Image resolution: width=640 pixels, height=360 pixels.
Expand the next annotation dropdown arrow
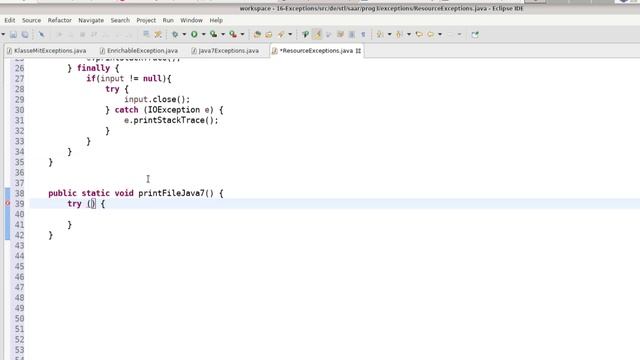click(x=389, y=35)
